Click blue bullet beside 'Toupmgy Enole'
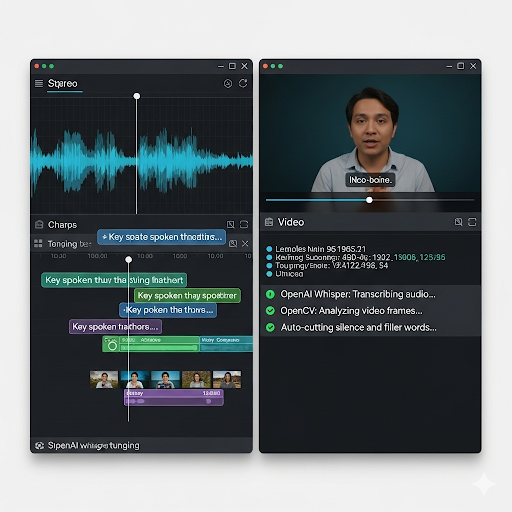 [x=269, y=266]
